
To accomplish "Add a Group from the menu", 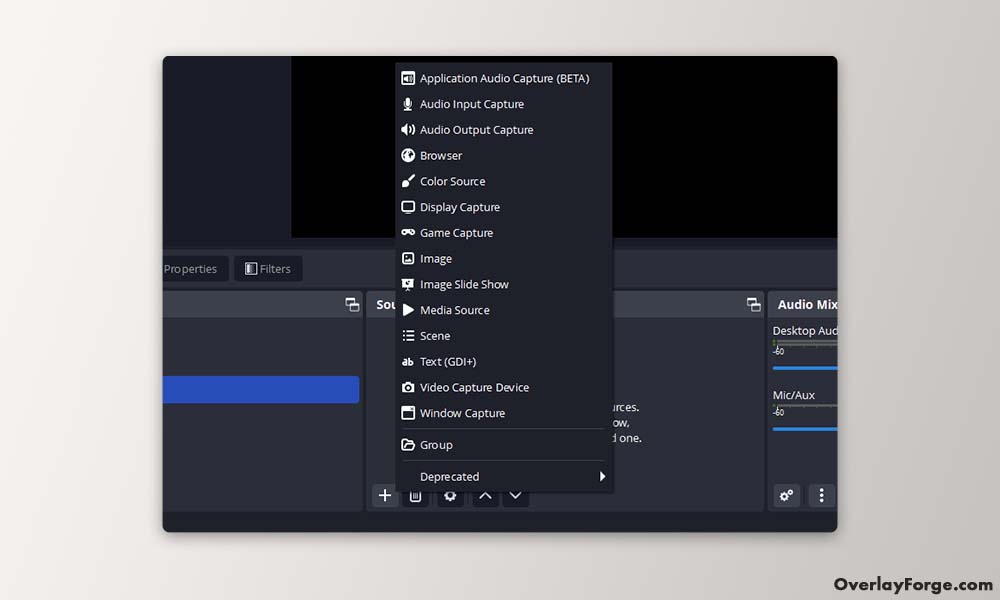I will point(435,444).
